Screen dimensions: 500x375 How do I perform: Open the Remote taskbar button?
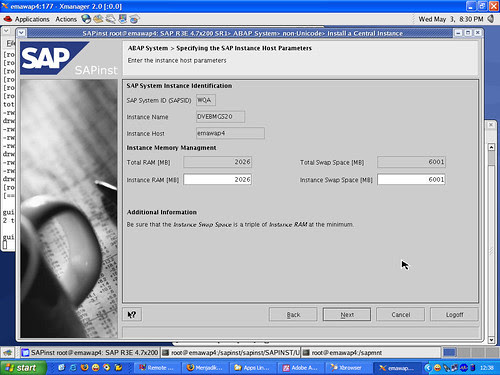(x=157, y=368)
